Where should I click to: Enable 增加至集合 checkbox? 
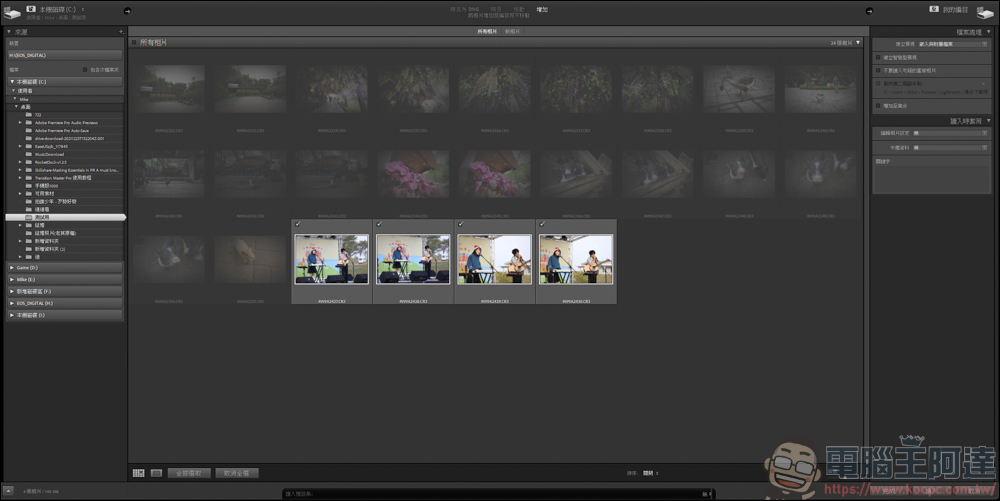tap(878, 106)
